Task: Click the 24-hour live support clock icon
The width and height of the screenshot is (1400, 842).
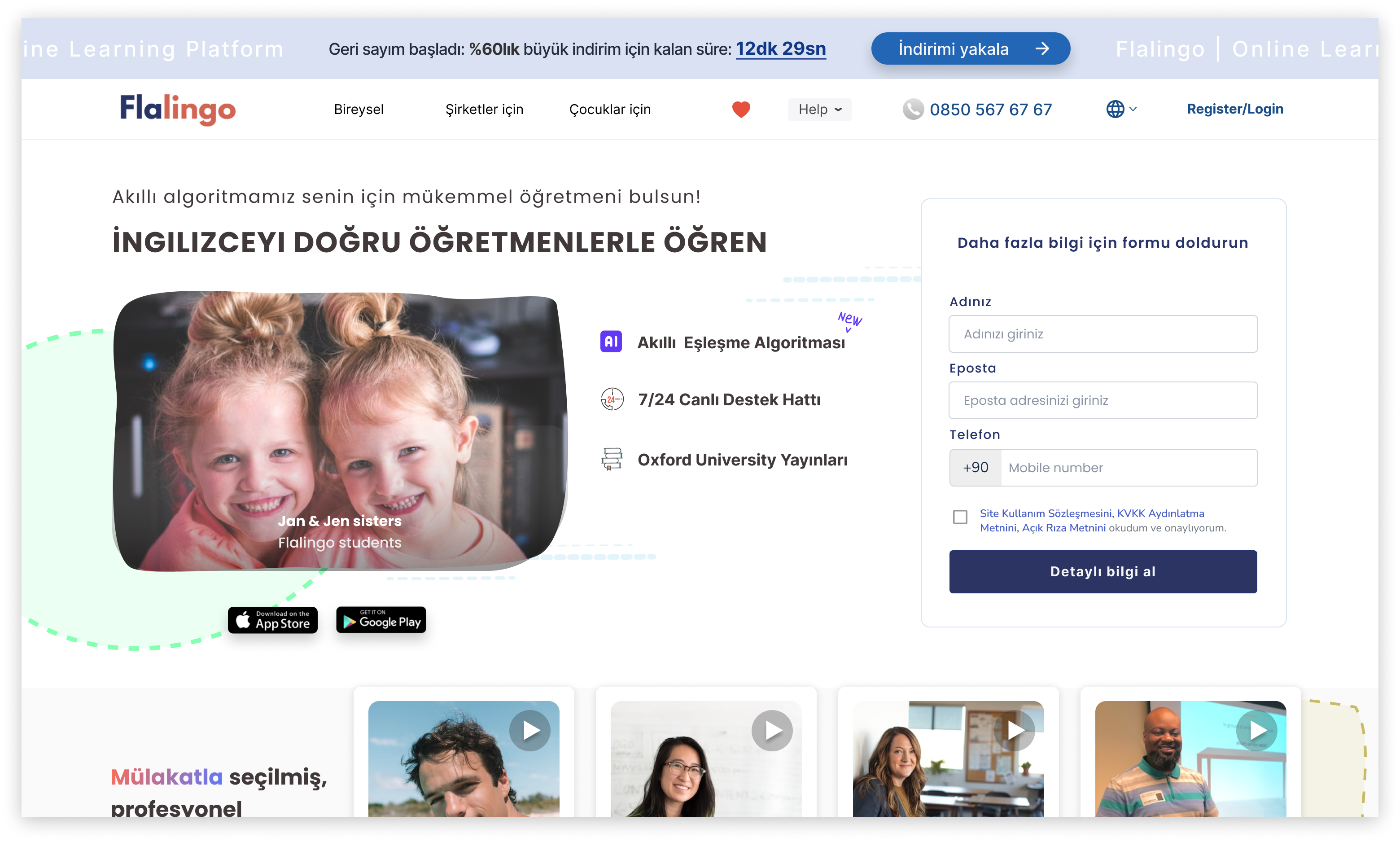Action: [612, 399]
